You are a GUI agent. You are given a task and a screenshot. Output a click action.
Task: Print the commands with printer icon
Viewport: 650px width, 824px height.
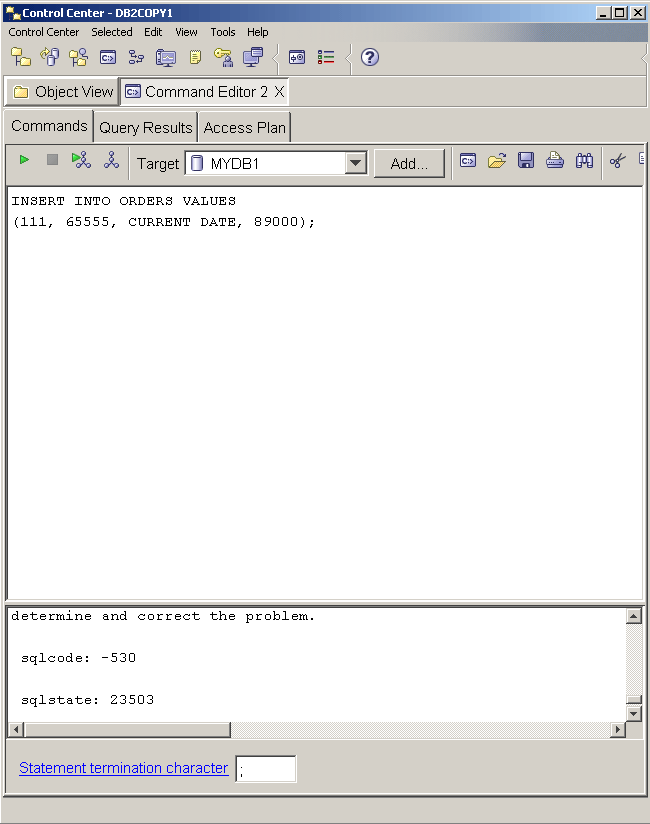554,160
